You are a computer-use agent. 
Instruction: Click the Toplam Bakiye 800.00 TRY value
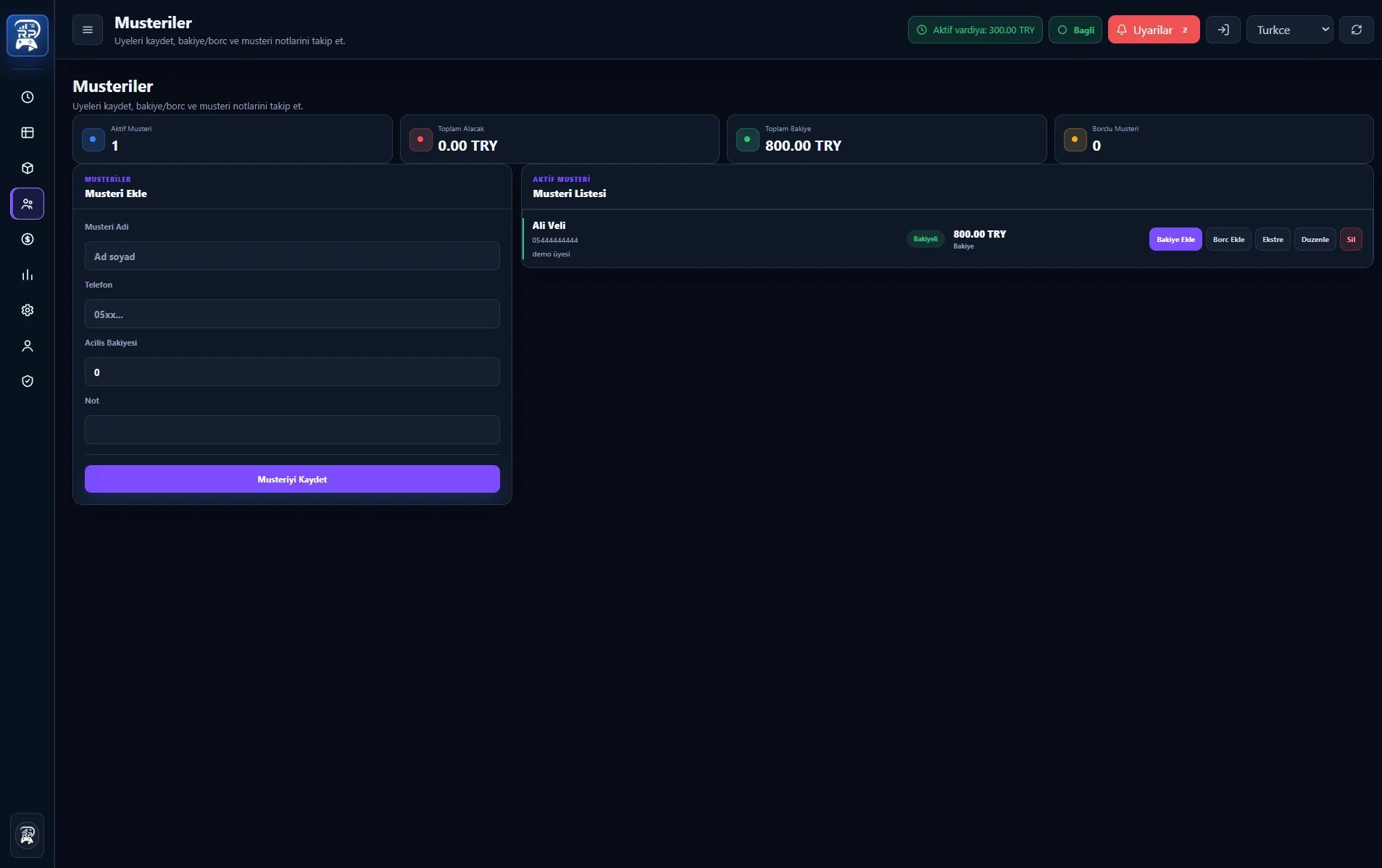coord(803,146)
